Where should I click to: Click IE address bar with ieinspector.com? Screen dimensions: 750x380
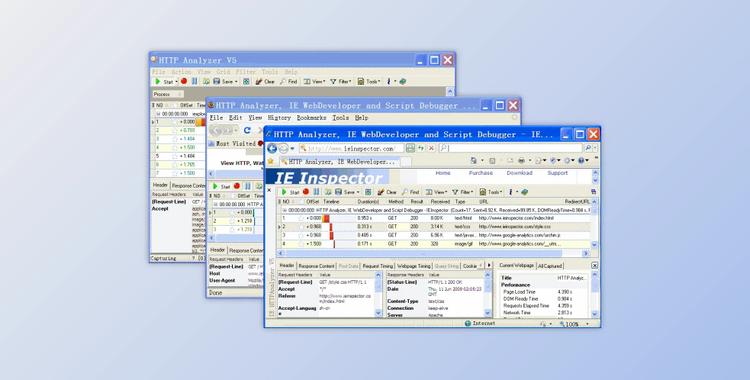[351, 148]
